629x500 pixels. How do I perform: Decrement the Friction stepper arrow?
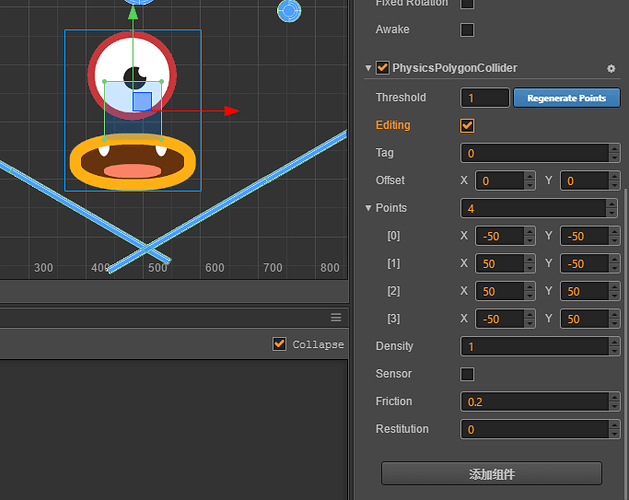(x=615, y=407)
